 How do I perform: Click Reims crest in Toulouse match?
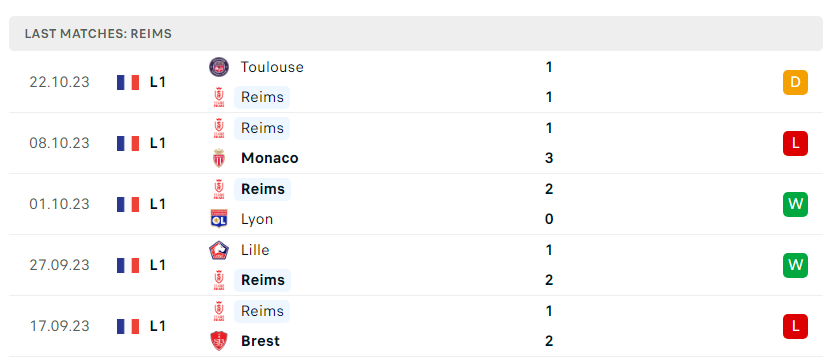219,97
